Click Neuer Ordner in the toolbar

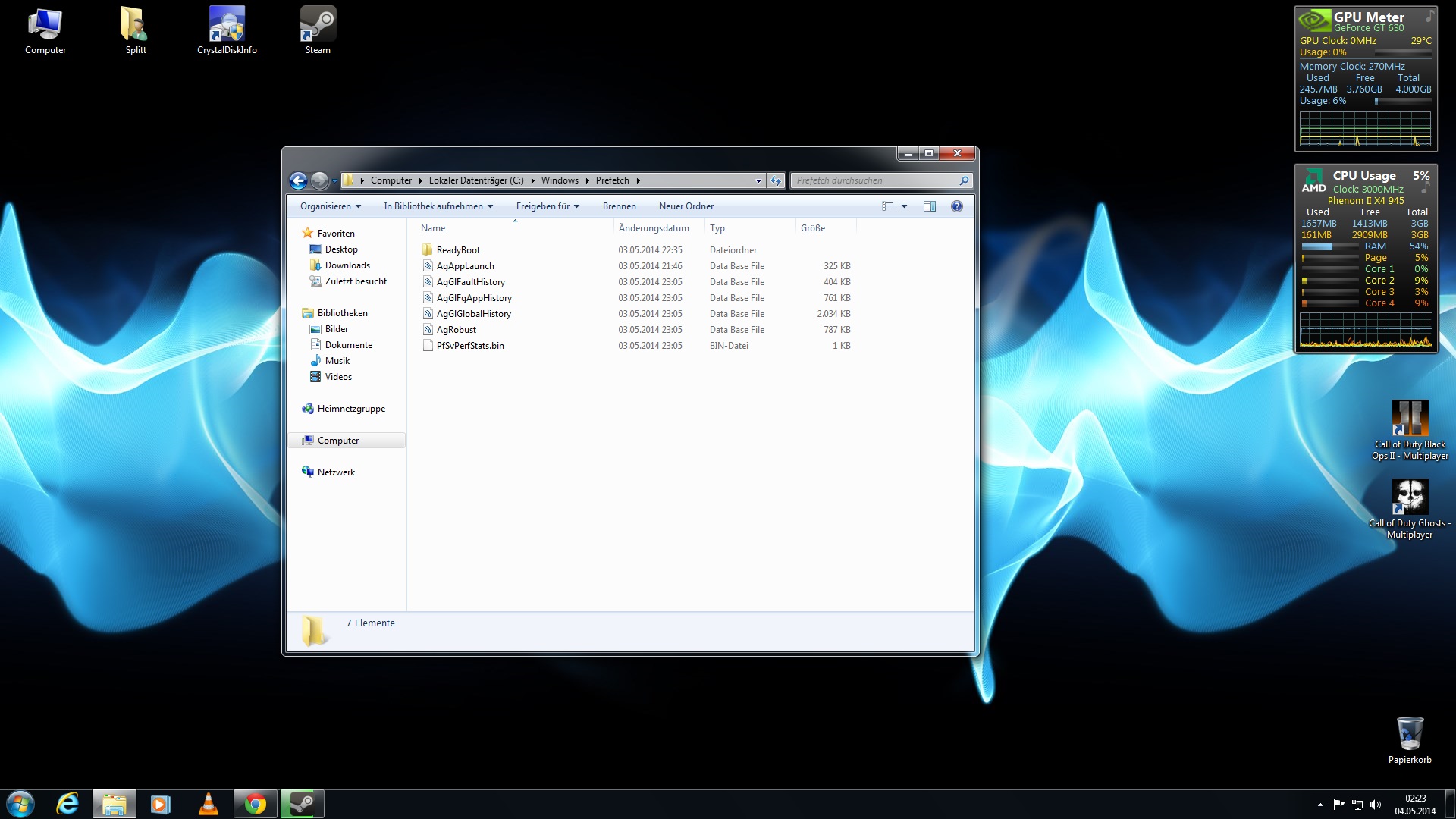click(686, 206)
